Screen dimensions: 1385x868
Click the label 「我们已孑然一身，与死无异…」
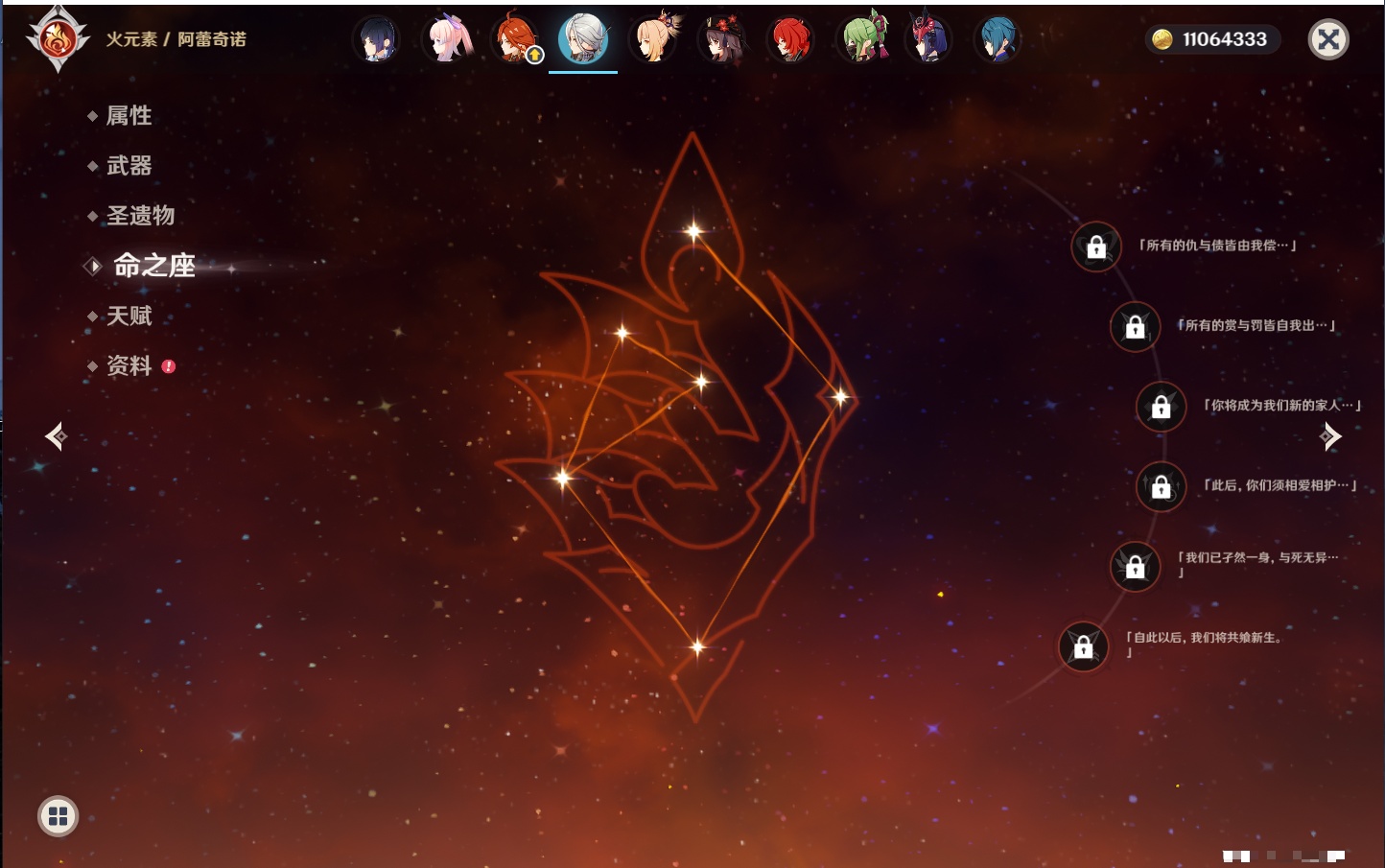pos(1257,564)
